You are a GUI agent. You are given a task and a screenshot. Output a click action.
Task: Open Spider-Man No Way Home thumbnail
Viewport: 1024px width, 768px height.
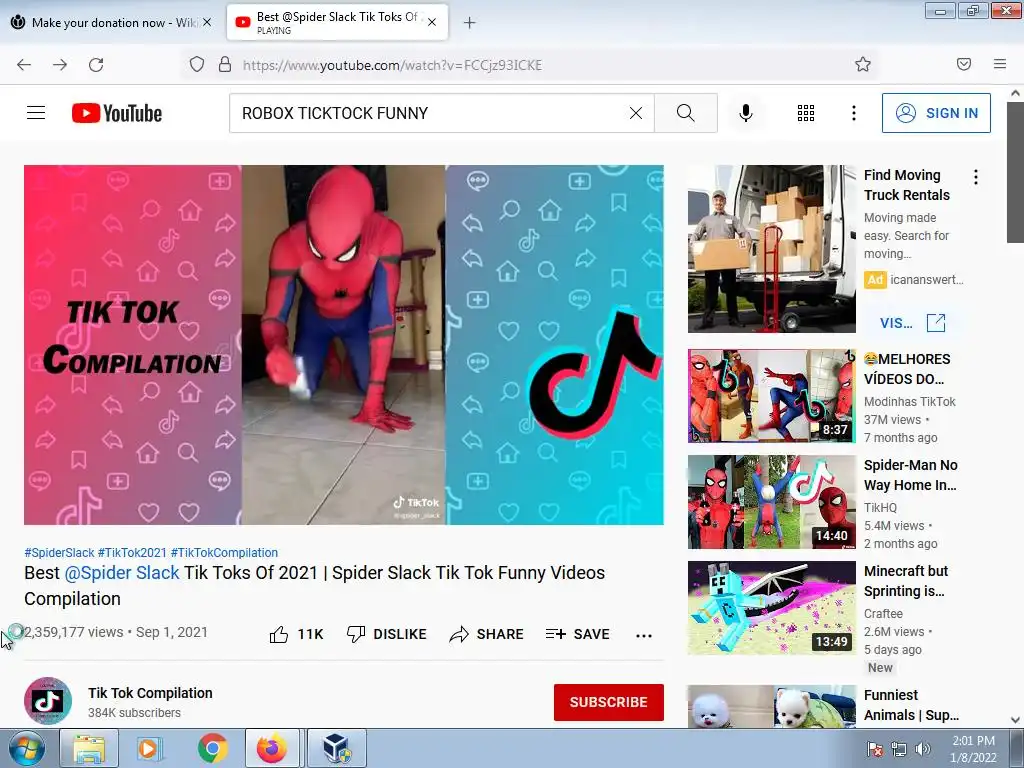[x=771, y=502]
